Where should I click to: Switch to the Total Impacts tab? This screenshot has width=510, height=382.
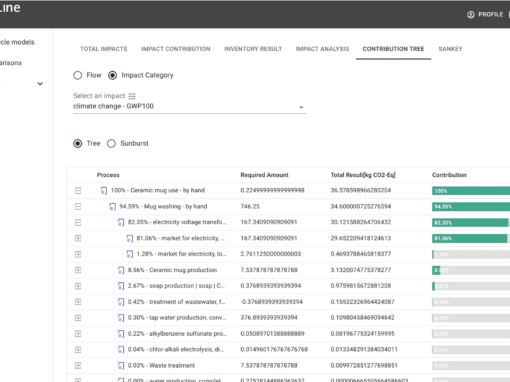(x=104, y=49)
